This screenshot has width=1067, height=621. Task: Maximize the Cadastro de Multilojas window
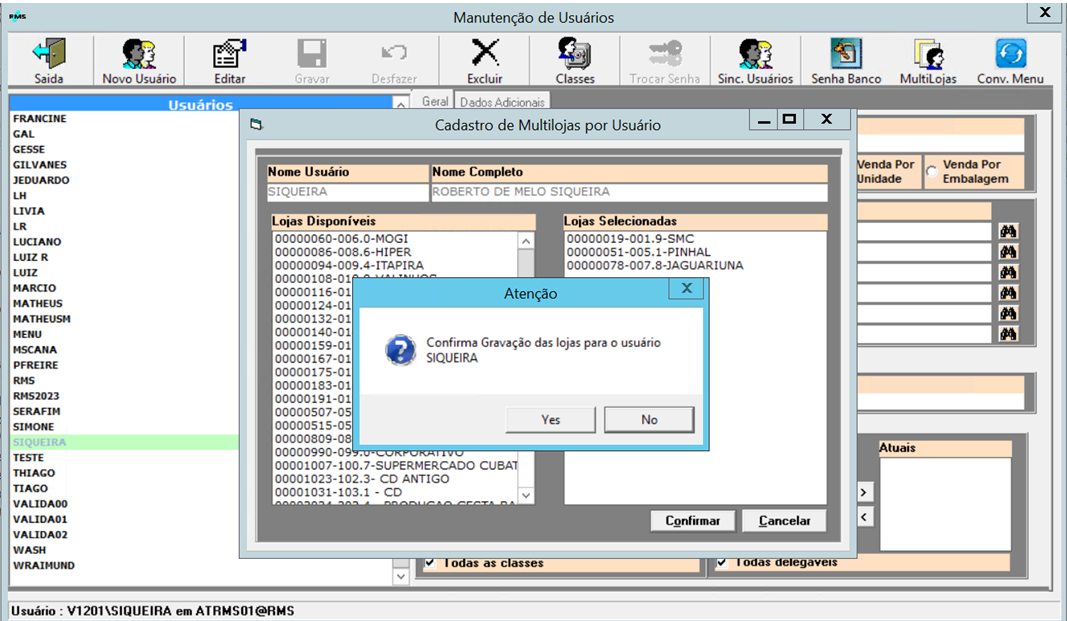click(789, 119)
